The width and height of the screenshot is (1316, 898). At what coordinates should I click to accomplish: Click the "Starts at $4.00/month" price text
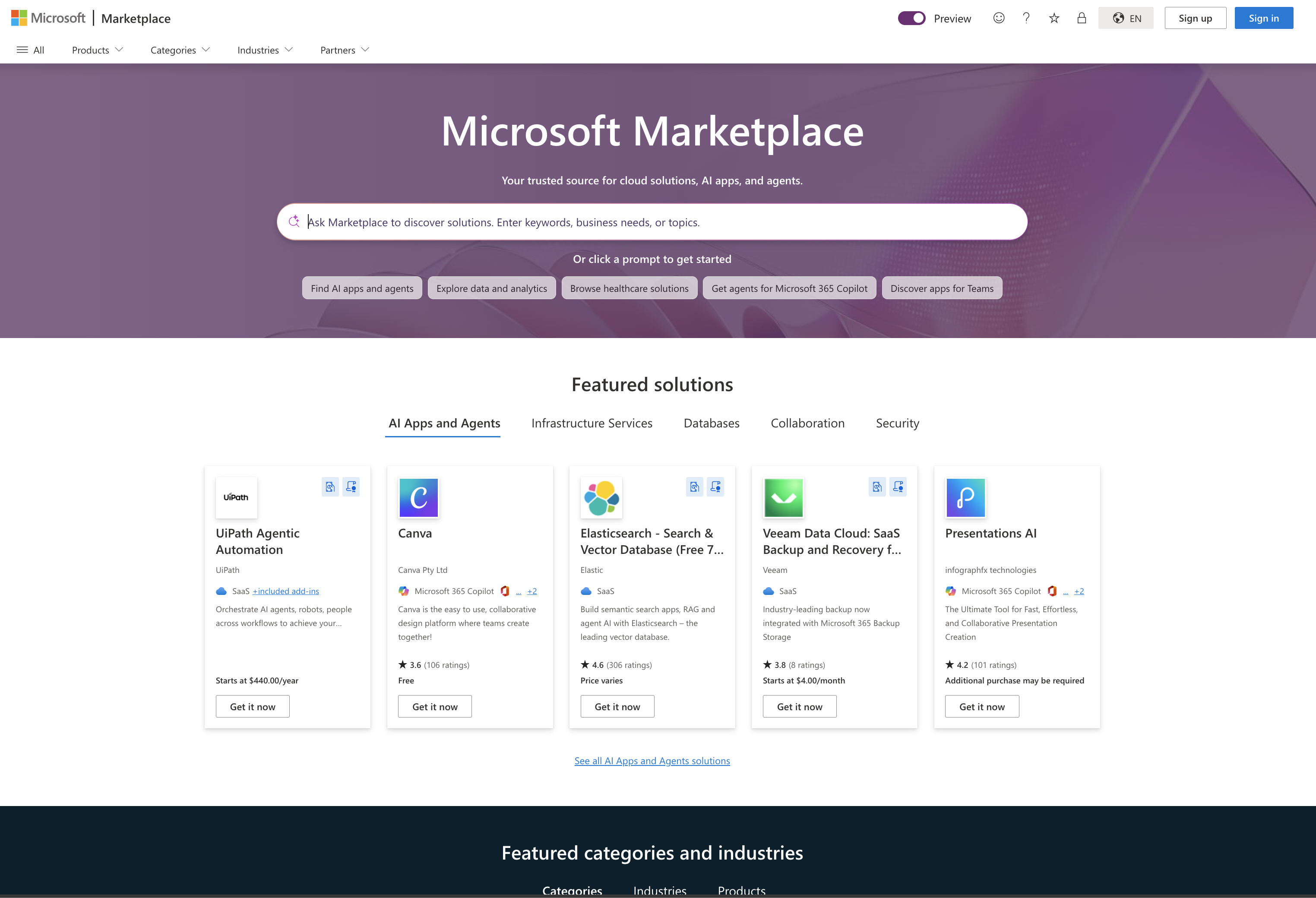804,680
